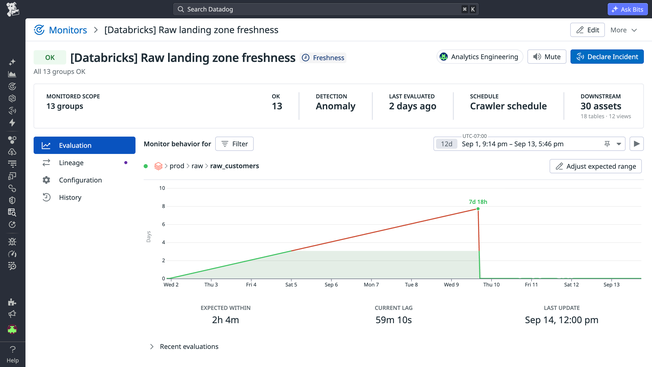Click the Crawler schedule value
This screenshot has width=652, height=367.
point(508,106)
